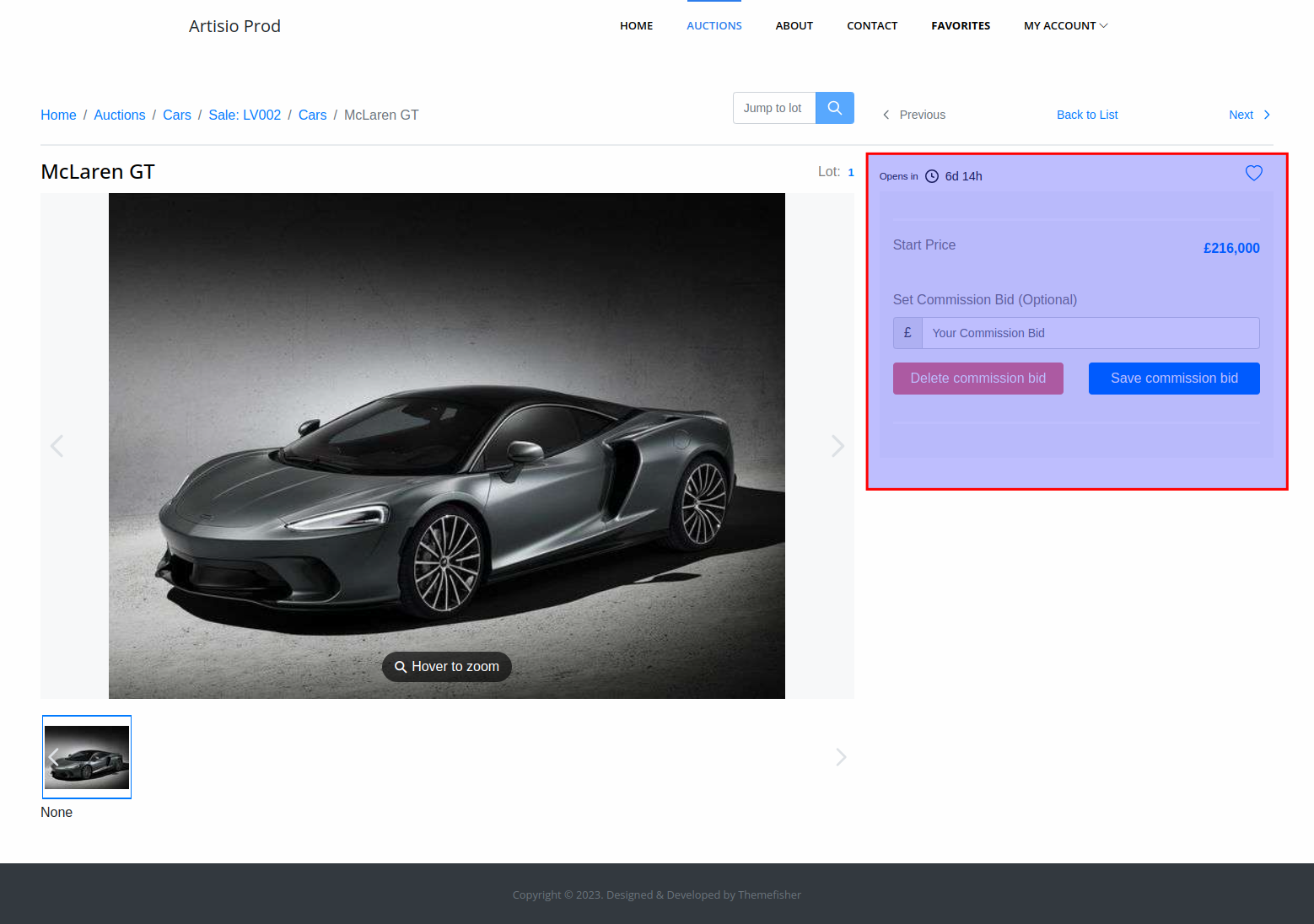The width and height of the screenshot is (1314, 924).
Task: Click the first Cars breadcrumb link
Action: click(177, 115)
